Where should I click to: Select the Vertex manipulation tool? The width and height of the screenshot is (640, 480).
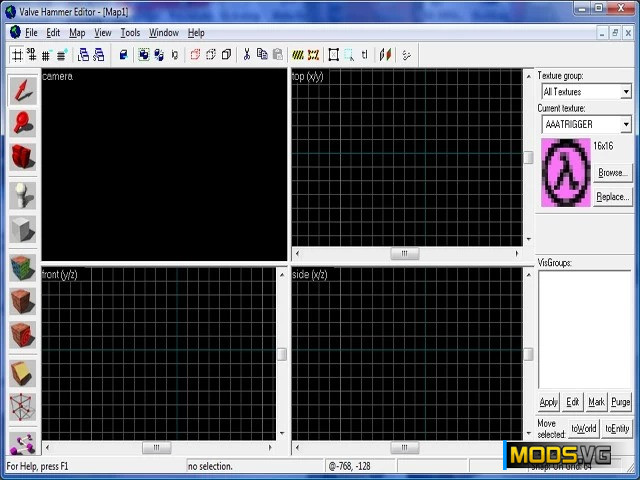click(22, 407)
